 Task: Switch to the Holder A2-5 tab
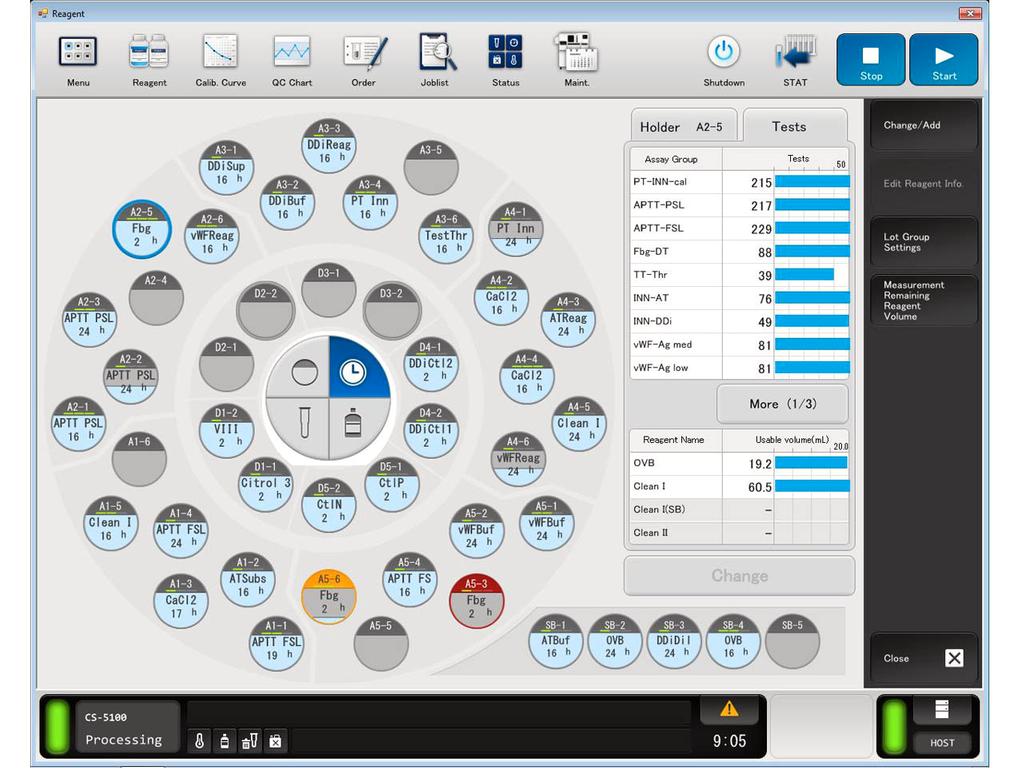[683, 126]
